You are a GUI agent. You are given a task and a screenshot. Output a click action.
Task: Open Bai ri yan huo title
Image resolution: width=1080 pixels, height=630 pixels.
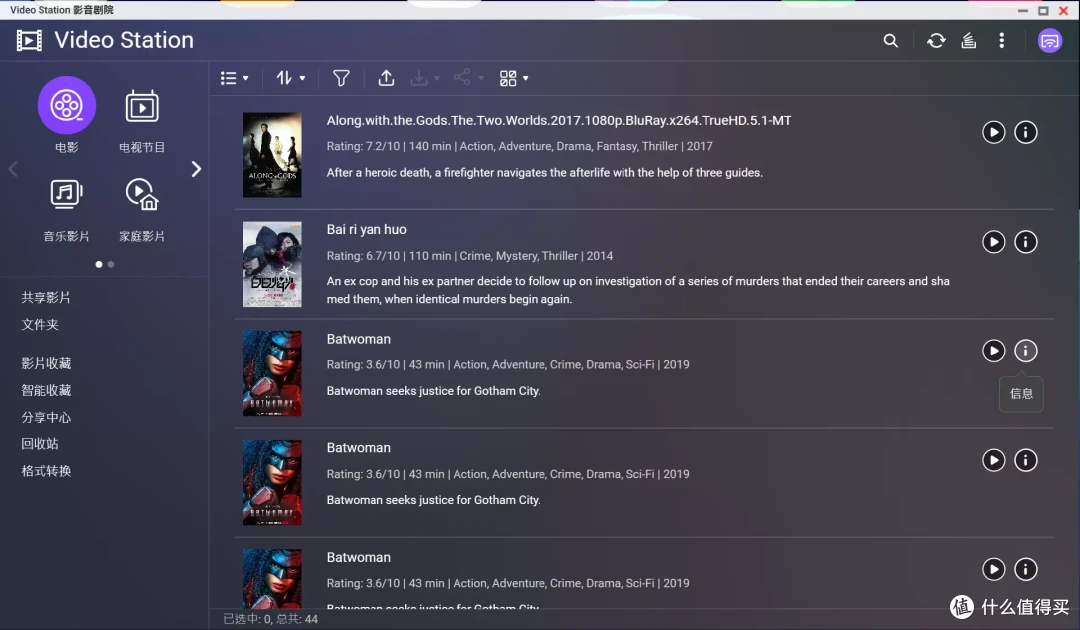point(366,230)
